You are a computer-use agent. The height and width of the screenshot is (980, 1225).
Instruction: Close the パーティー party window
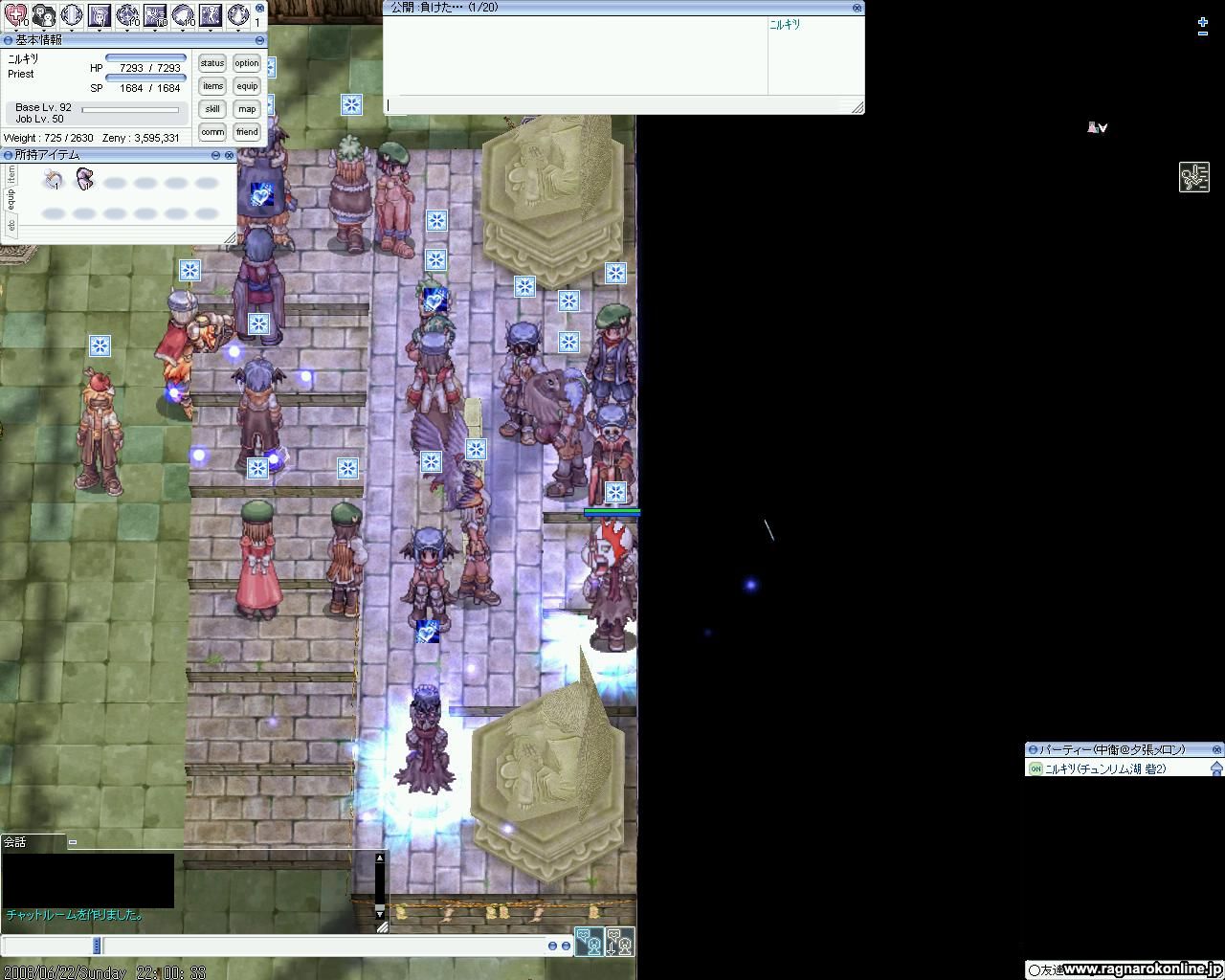pyautogui.click(x=1217, y=749)
